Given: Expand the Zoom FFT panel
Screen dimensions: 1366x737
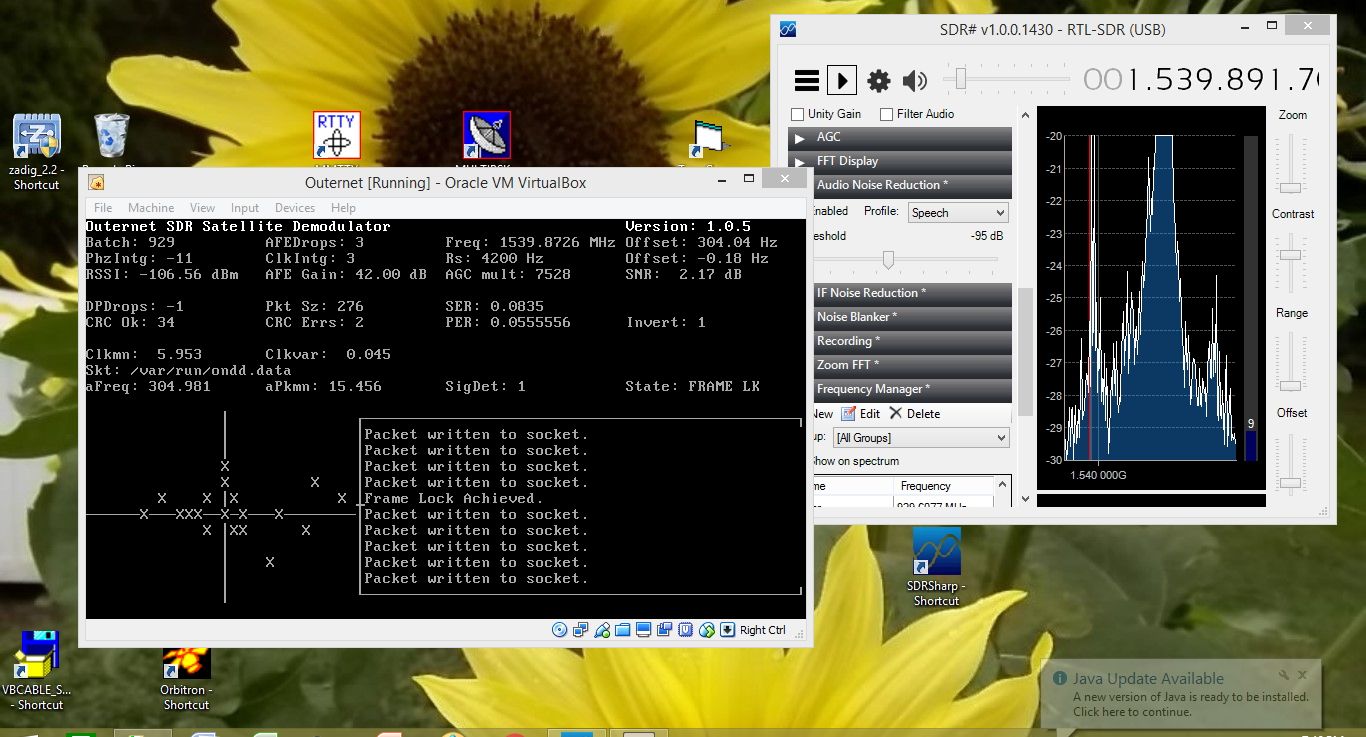Looking at the screenshot, I should point(912,365).
